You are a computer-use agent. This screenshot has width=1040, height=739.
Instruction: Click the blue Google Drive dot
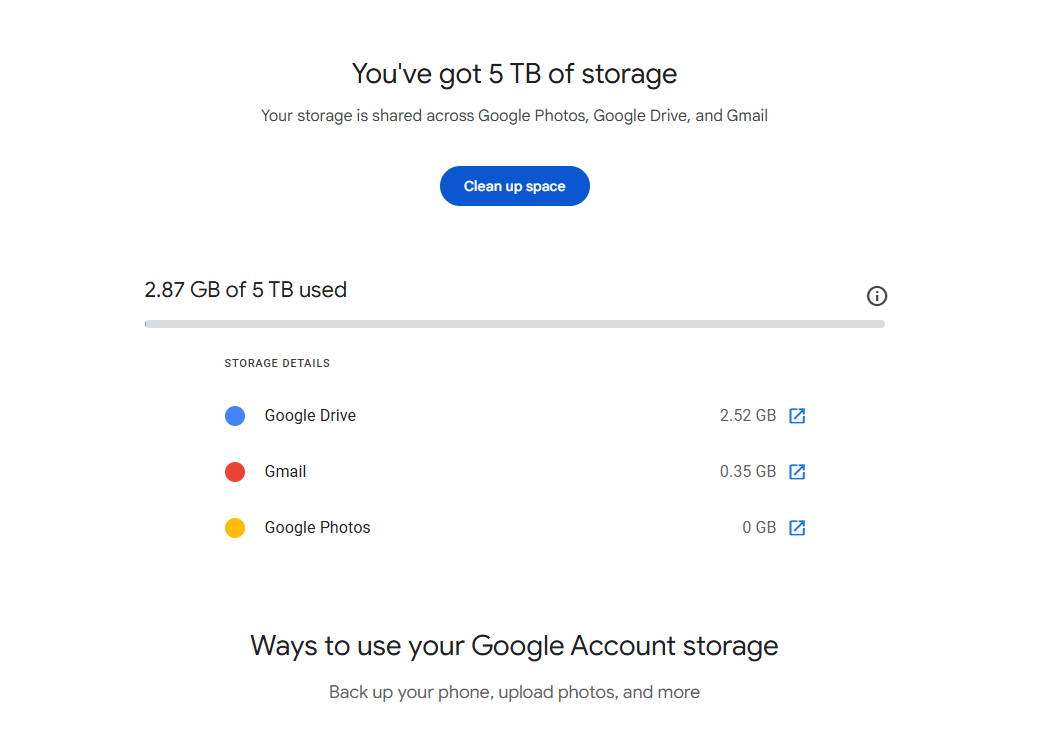pyautogui.click(x=235, y=416)
